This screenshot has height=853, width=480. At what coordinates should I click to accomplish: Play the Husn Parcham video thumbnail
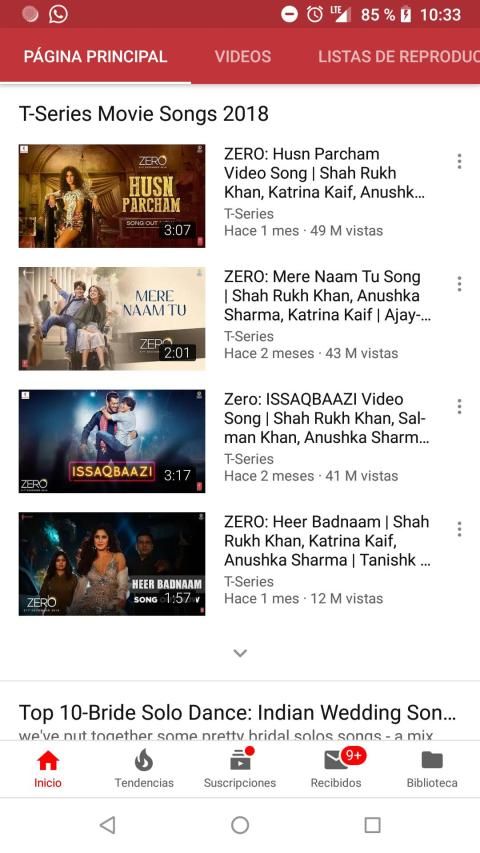pos(112,196)
